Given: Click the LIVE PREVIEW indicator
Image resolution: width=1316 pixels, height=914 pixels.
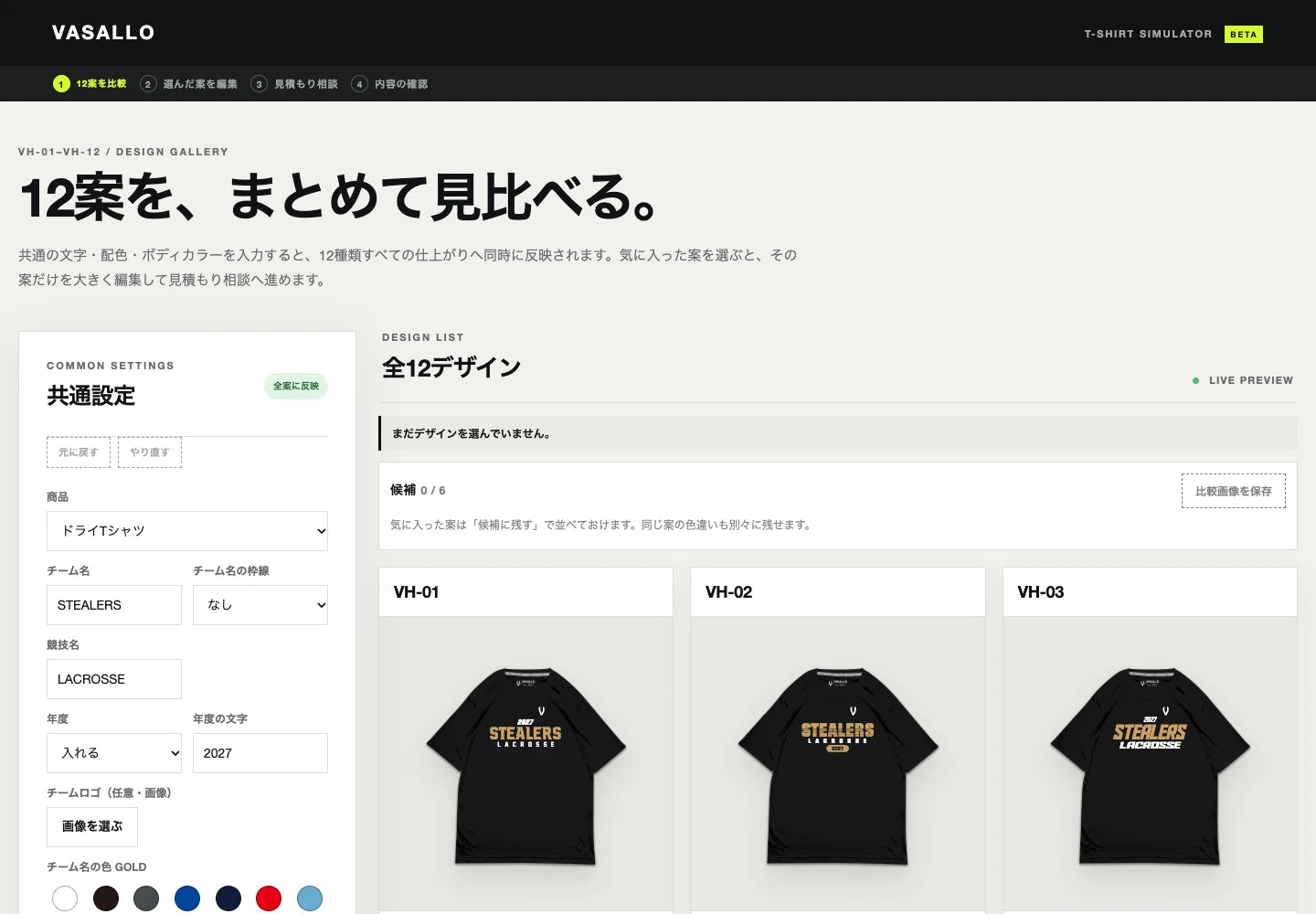Looking at the screenshot, I should coord(1243,380).
